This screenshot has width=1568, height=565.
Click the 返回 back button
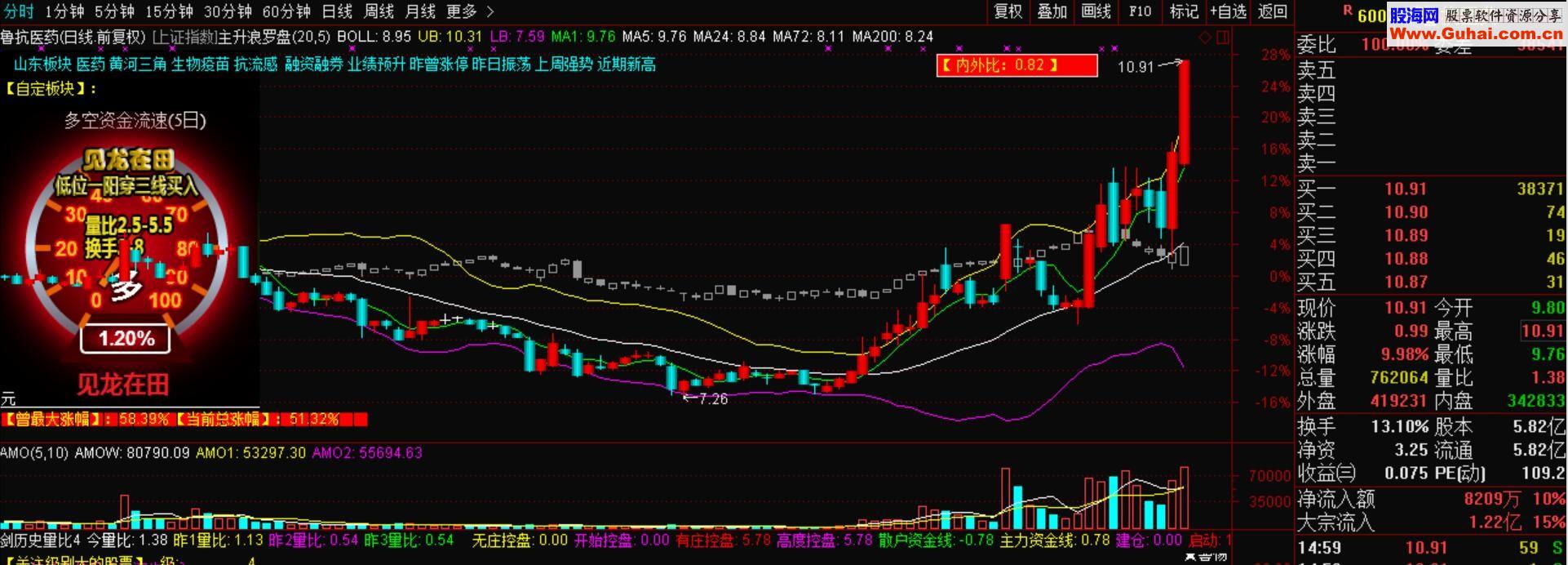coord(1273,11)
